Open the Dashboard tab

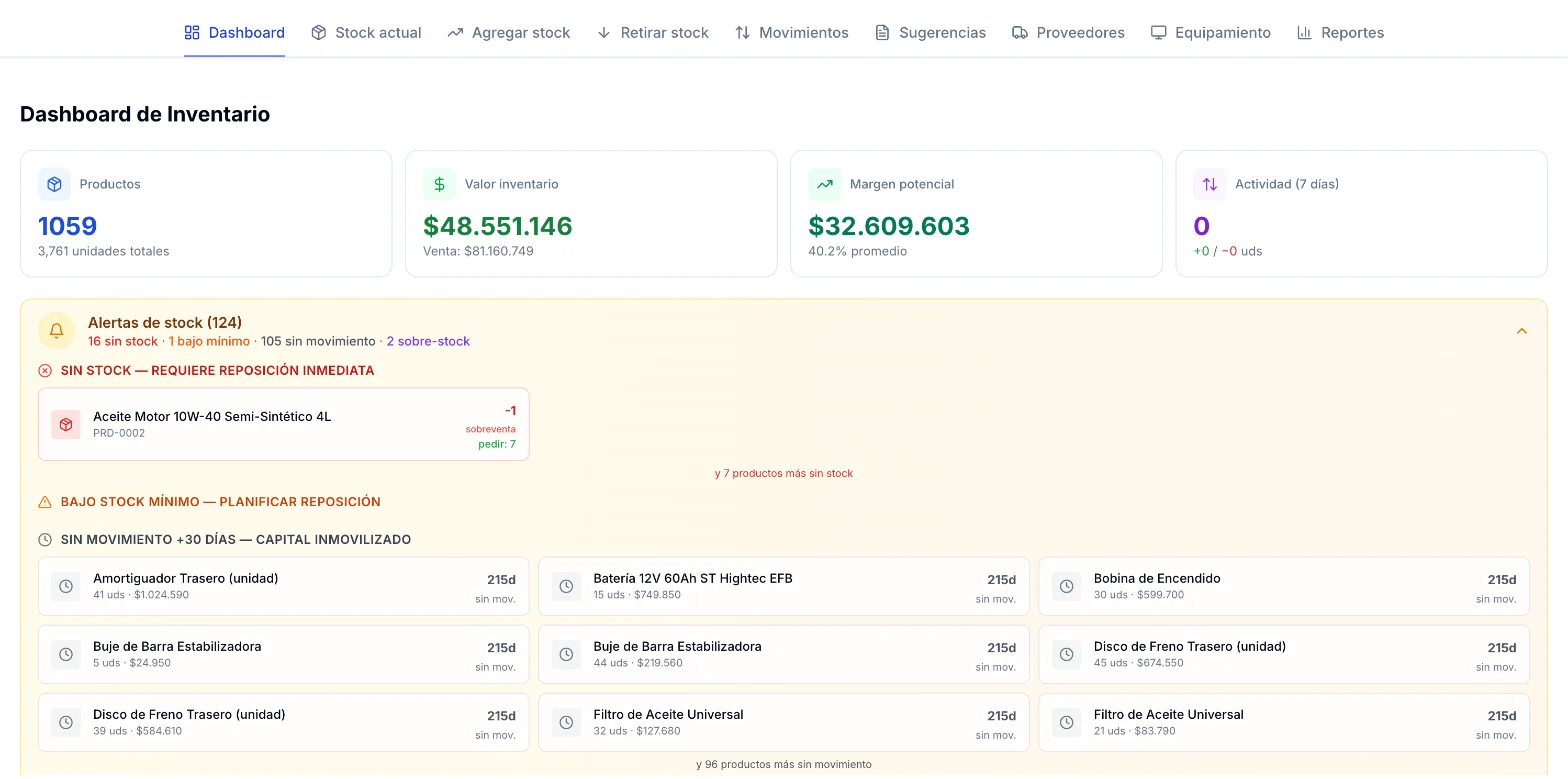[x=235, y=32]
